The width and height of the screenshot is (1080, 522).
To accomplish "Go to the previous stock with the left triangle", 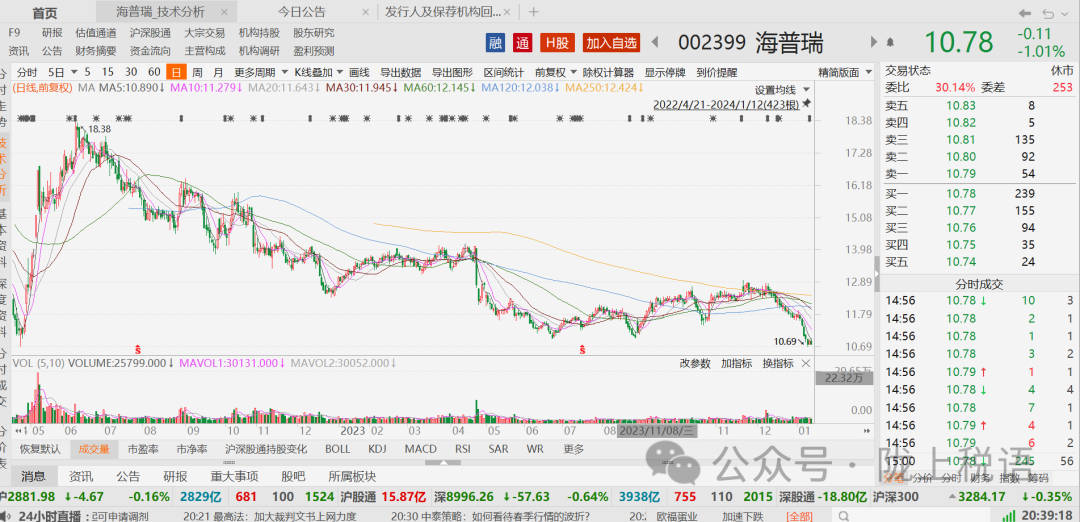I will point(654,42).
